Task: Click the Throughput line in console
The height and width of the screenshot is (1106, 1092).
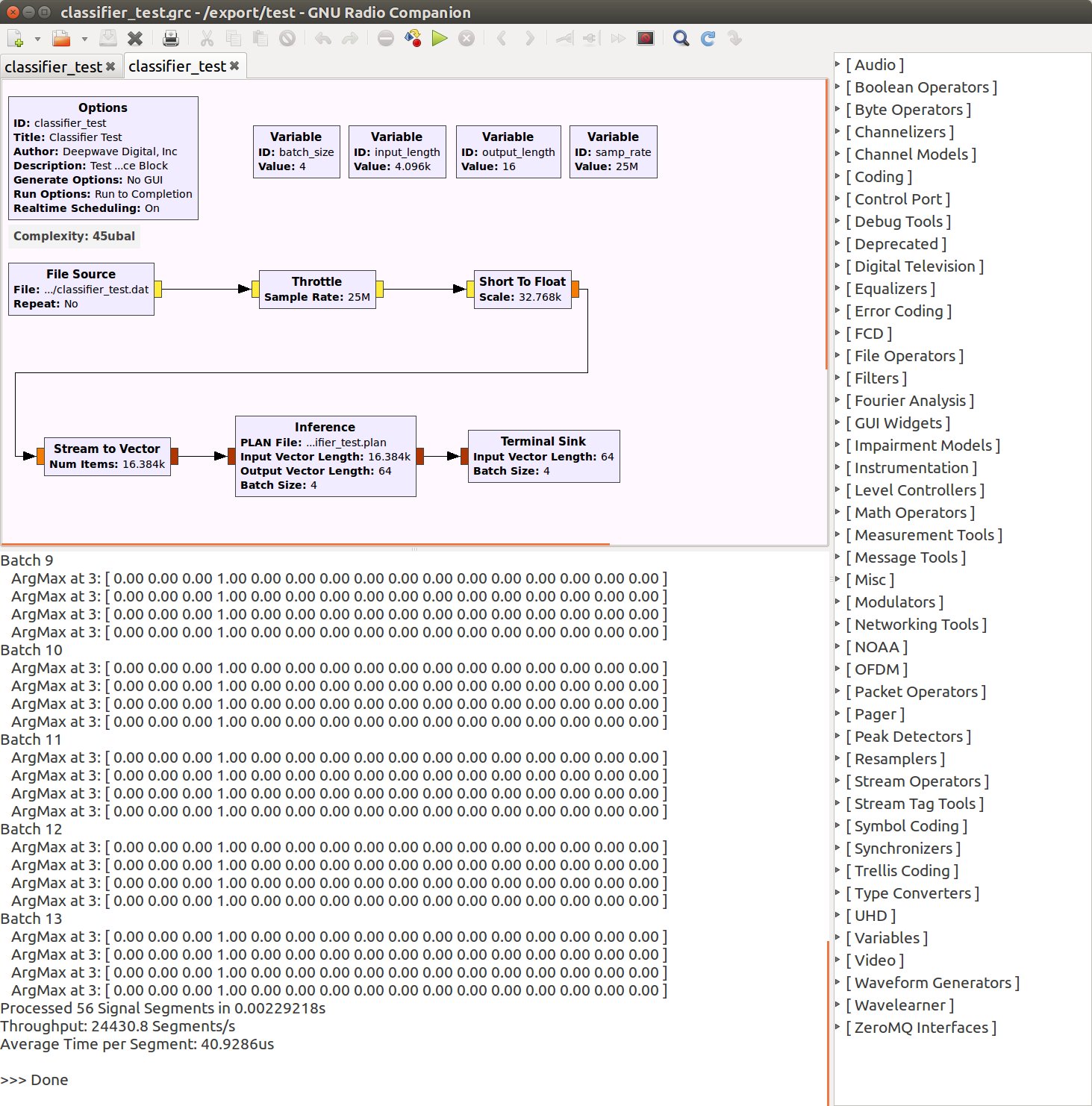Action: (118, 1026)
